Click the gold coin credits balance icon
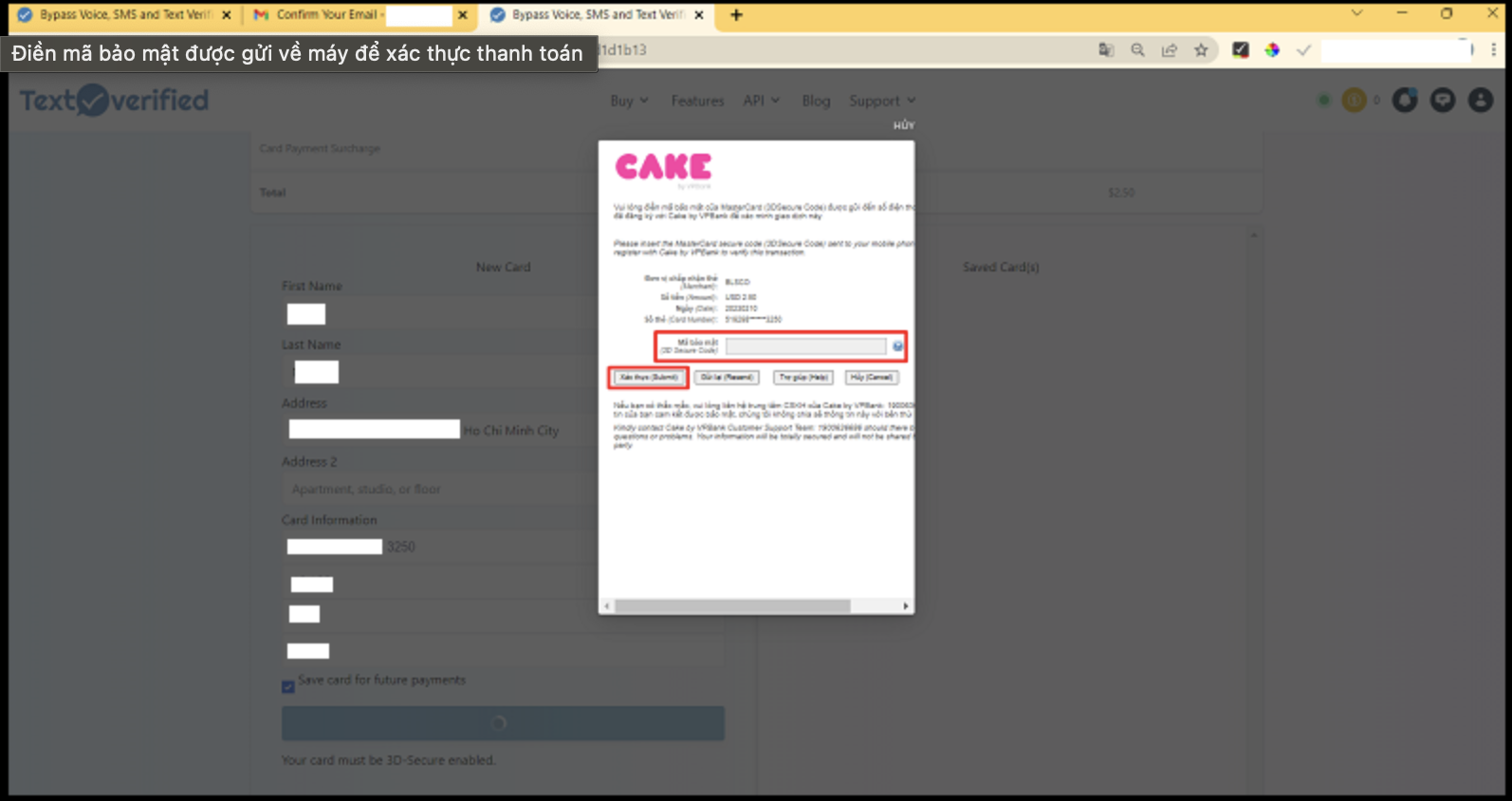This screenshot has height=801, width=1512. point(1354,100)
